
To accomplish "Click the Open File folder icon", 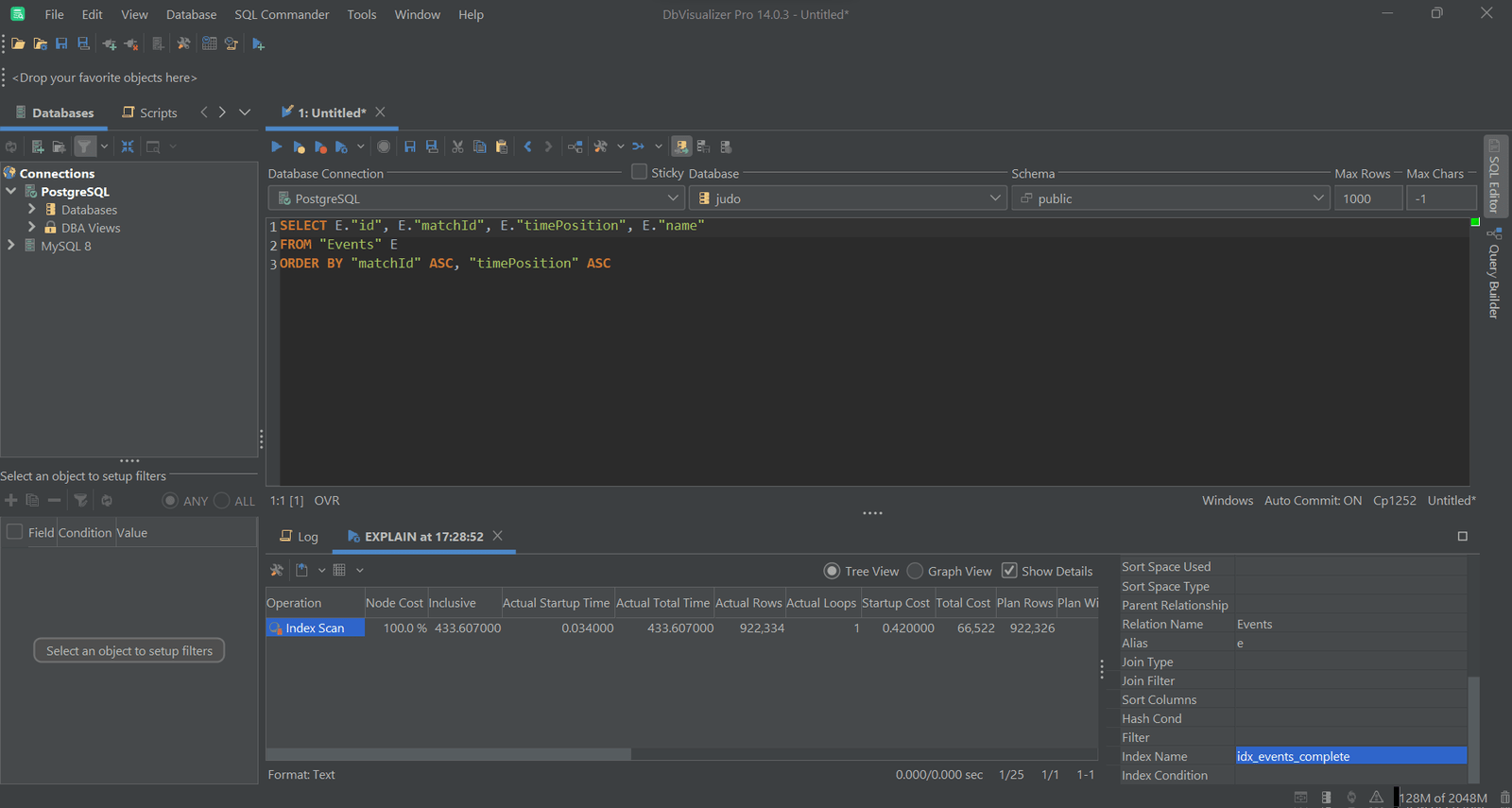I will (18, 43).
